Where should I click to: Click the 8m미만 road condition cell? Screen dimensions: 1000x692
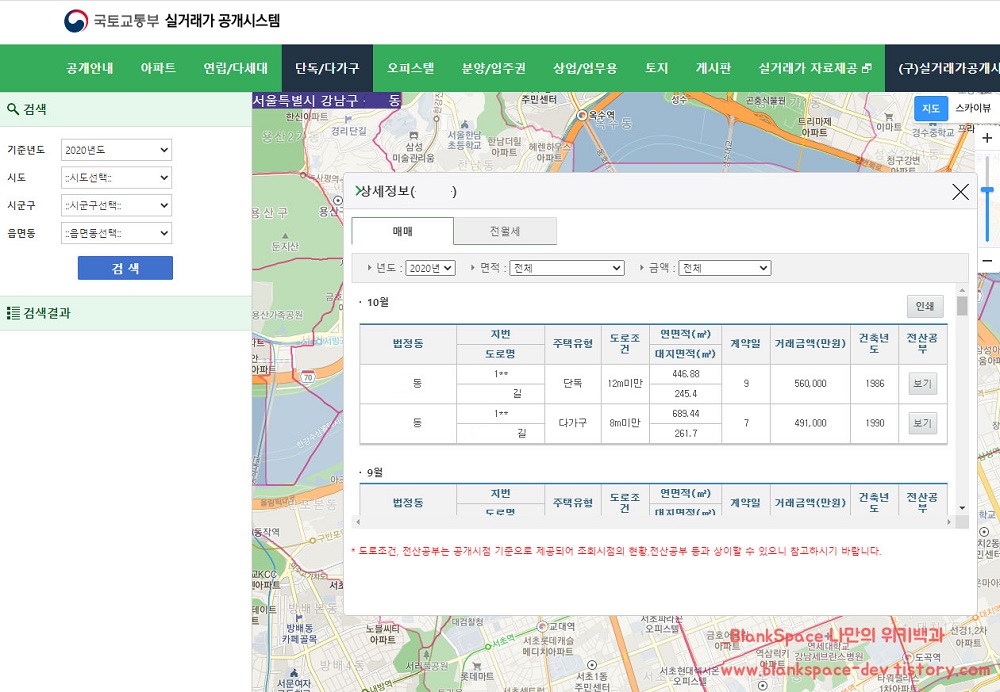625,423
